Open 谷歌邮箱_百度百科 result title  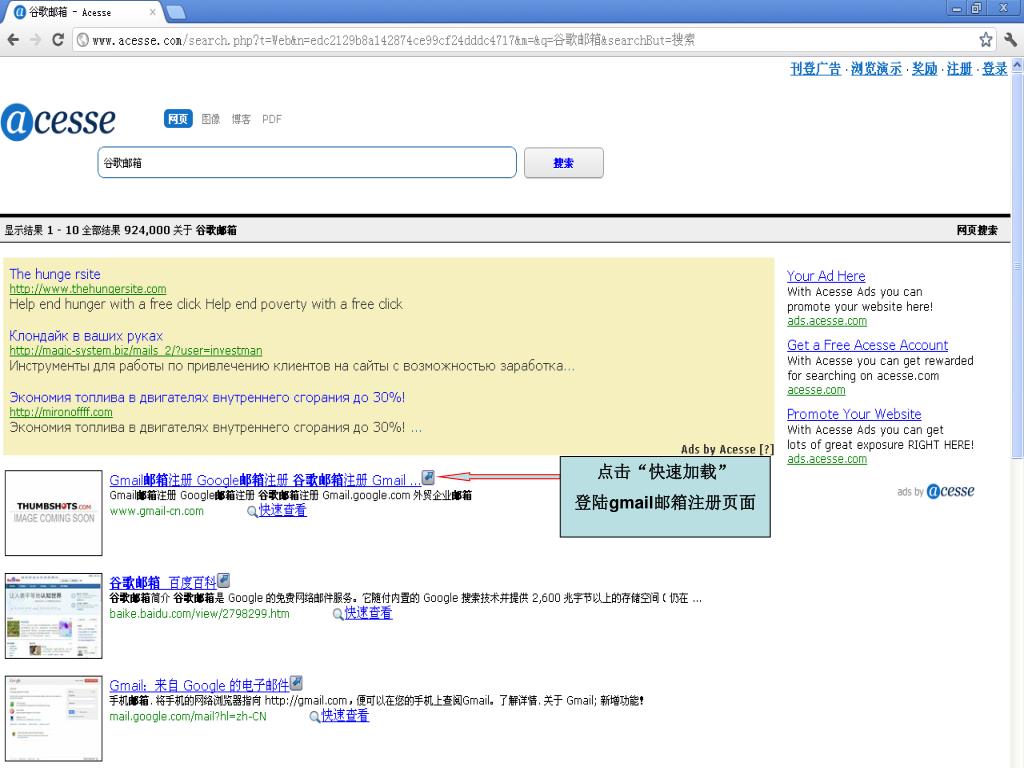(163, 583)
